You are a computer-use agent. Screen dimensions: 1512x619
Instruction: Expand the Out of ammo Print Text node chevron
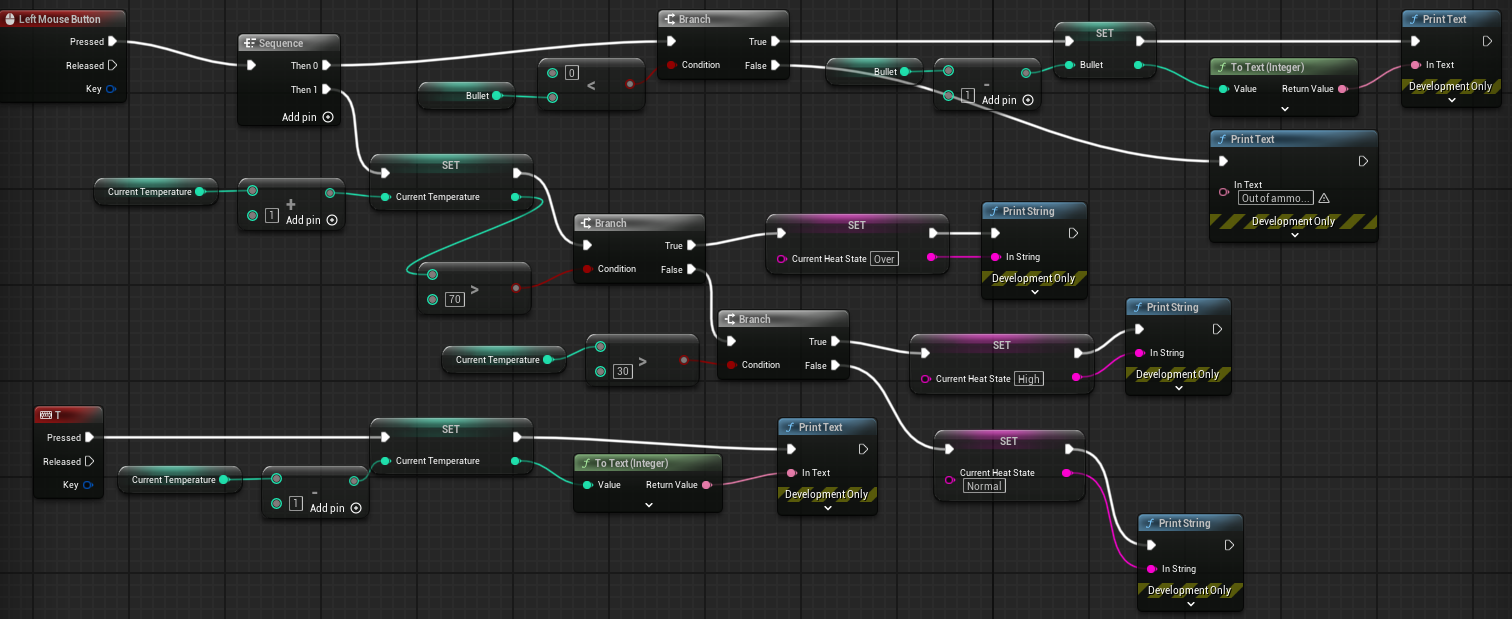click(x=1294, y=235)
